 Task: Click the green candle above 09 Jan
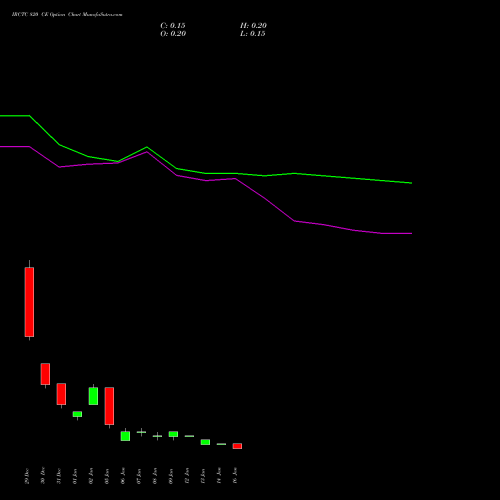pyautogui.click(x=173, y=434)
